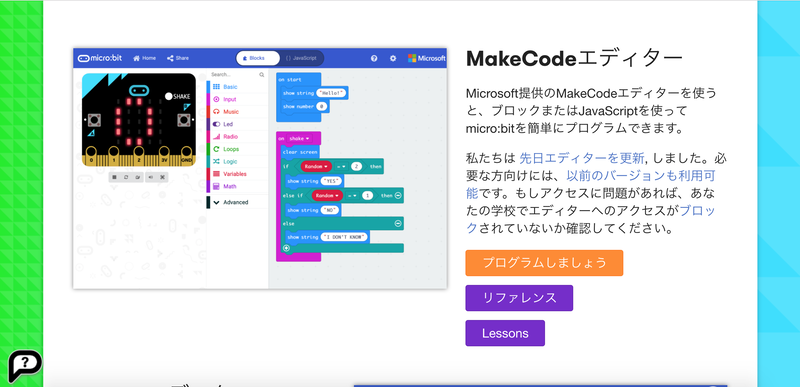
Task: Click the "Hello!" text value in show string
Action: click(x=331, y=93)
